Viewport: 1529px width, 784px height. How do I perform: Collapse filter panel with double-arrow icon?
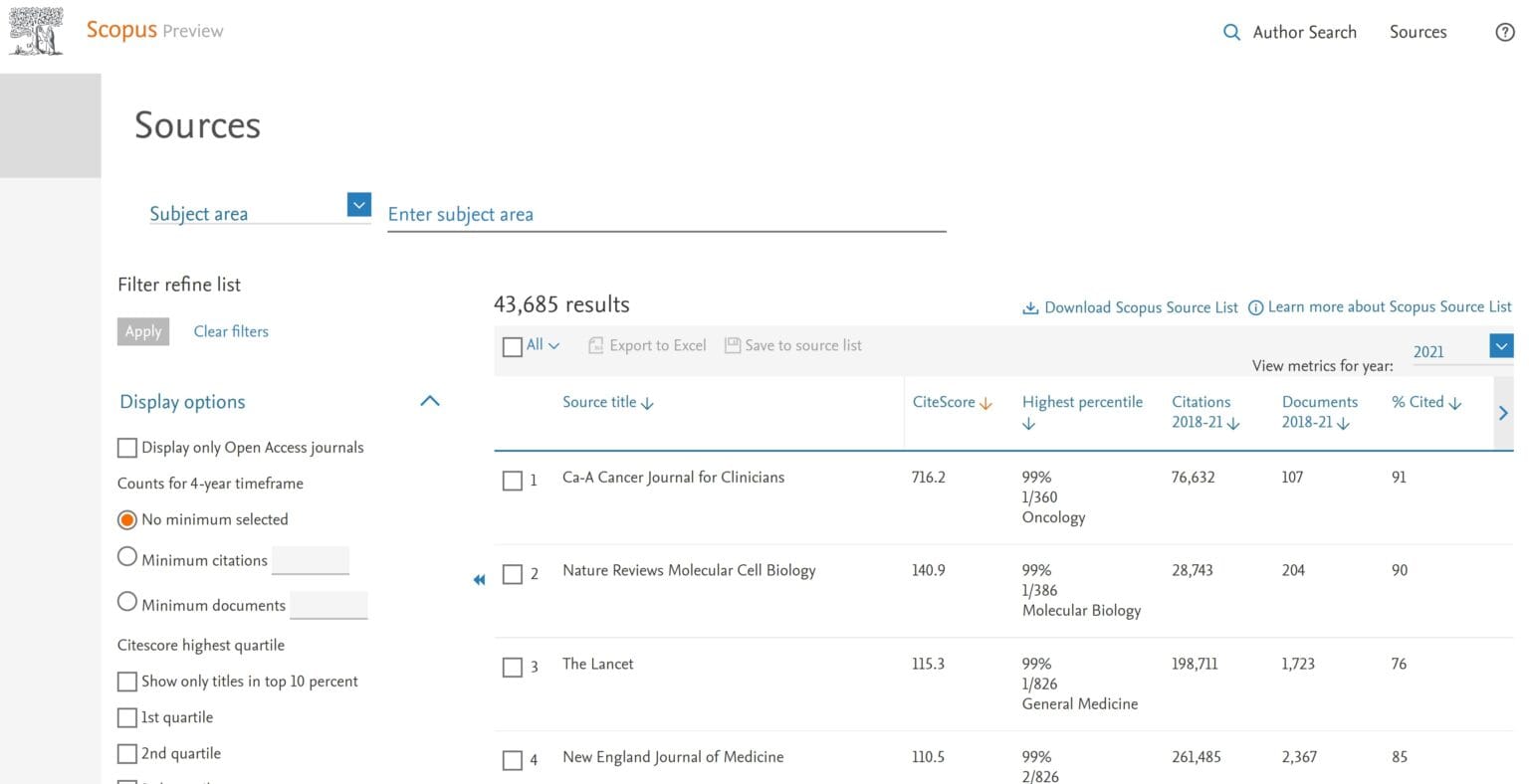tap(479, 579)
